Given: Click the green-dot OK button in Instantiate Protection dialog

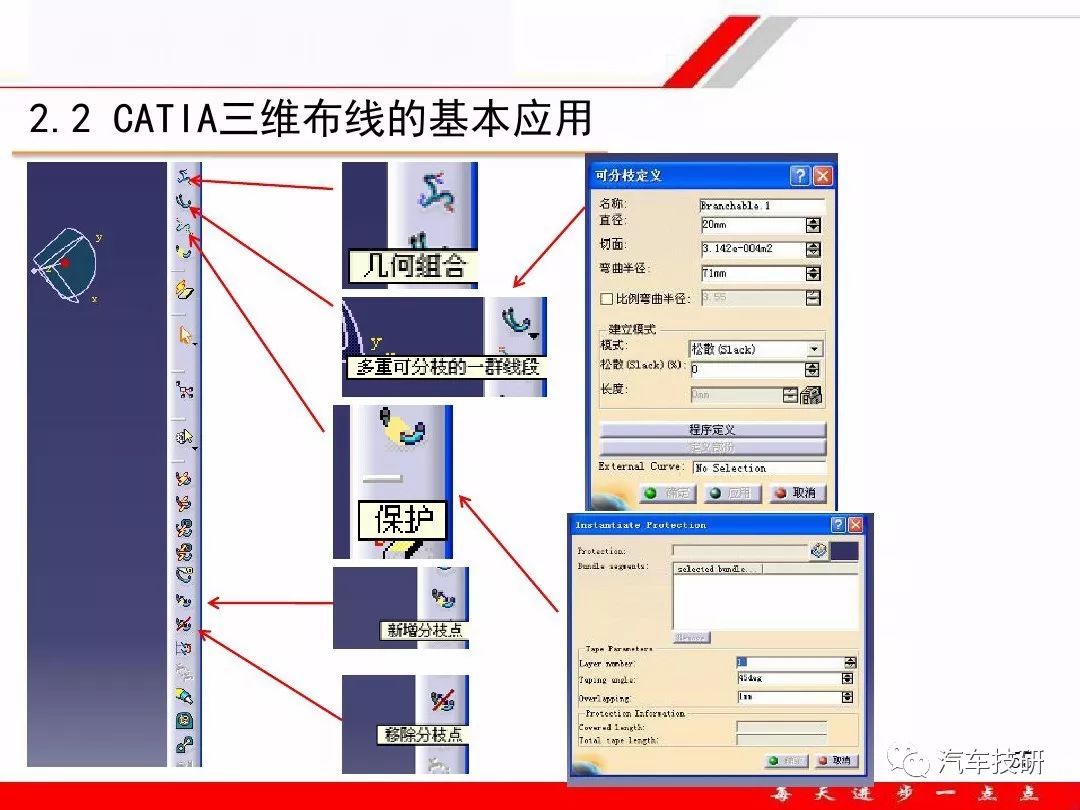Looking at the screenshot, I should (x=787, y=760).
